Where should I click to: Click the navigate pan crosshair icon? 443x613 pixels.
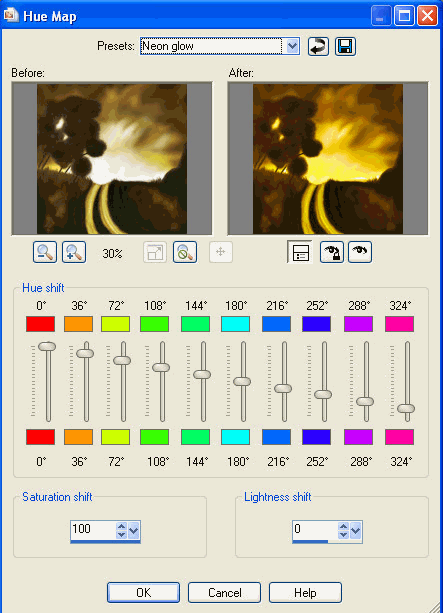(x=221, y=252)
